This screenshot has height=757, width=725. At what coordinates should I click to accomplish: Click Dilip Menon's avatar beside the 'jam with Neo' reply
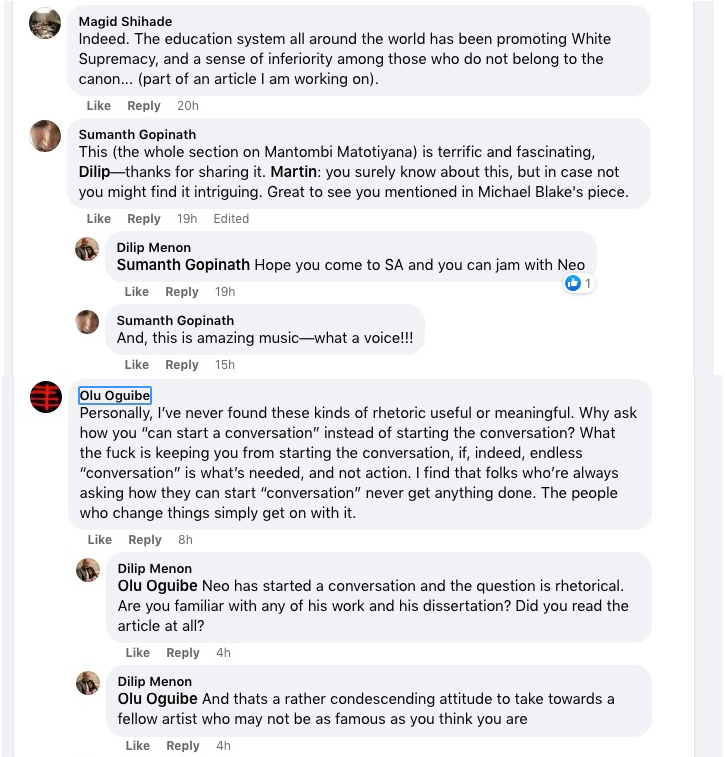click(87, 248)
